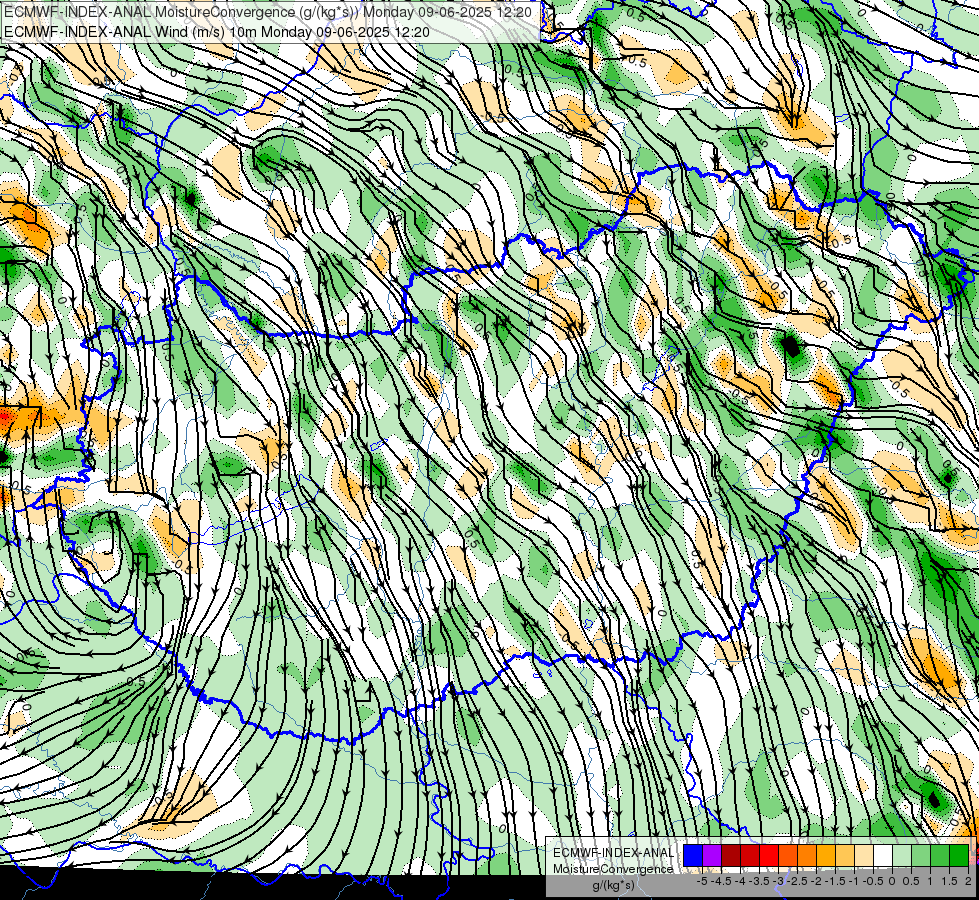
Task: Click the legend label MoistureConvergence
Action: (x=613, y=869)
